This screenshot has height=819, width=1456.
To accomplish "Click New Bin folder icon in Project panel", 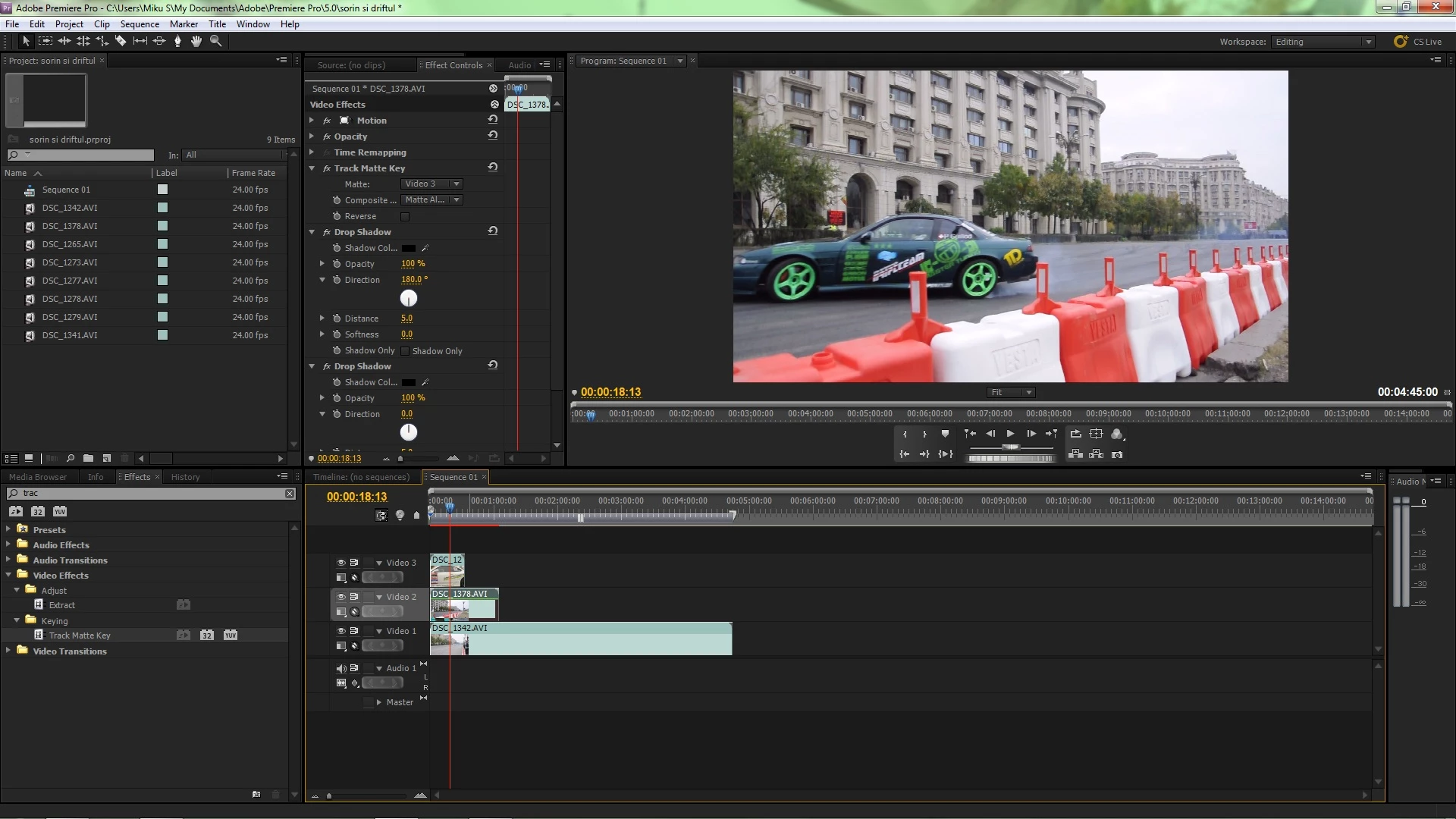I will point(88,458).
